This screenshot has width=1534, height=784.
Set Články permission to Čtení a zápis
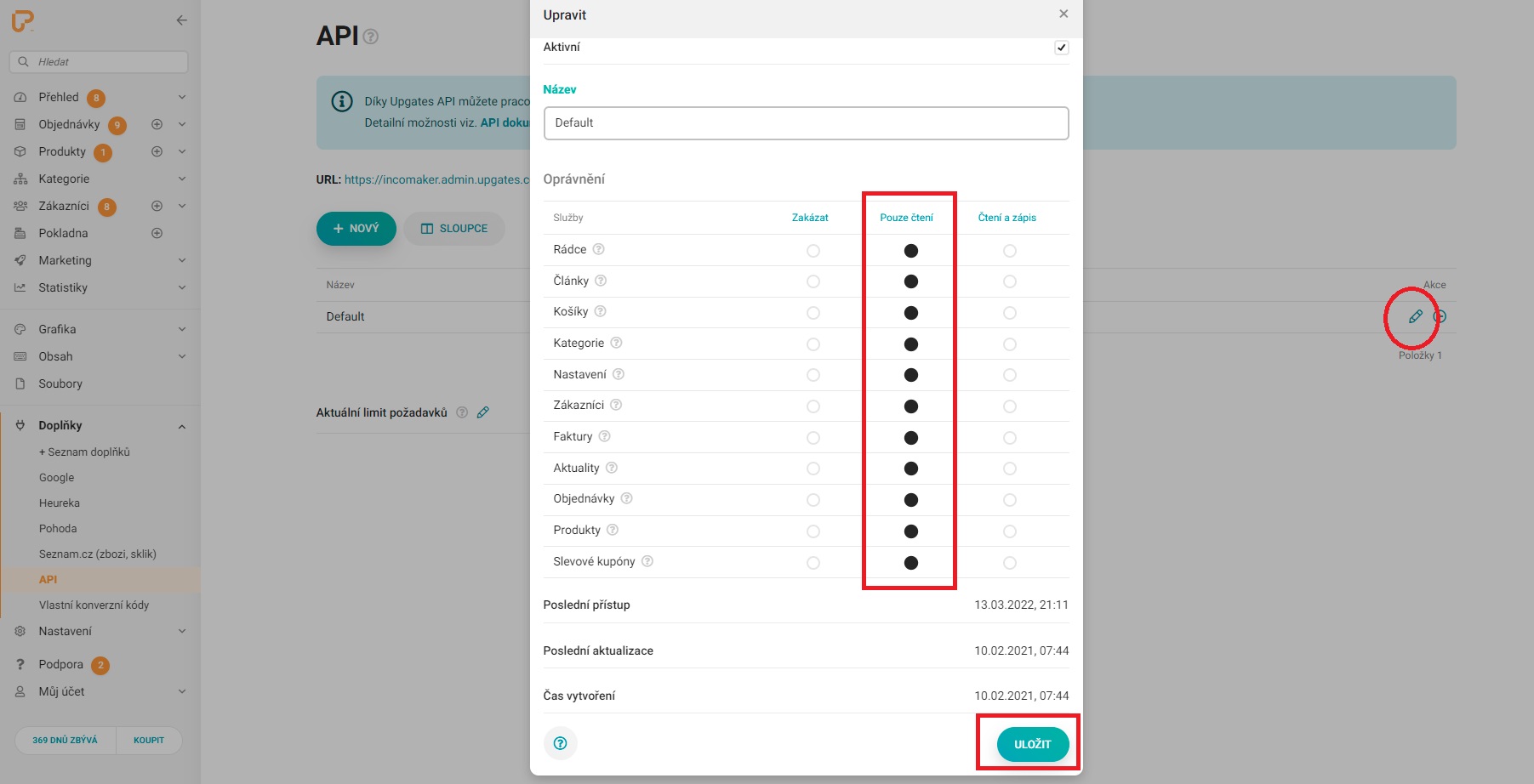pyautogui.click(x=1010, y=281)
